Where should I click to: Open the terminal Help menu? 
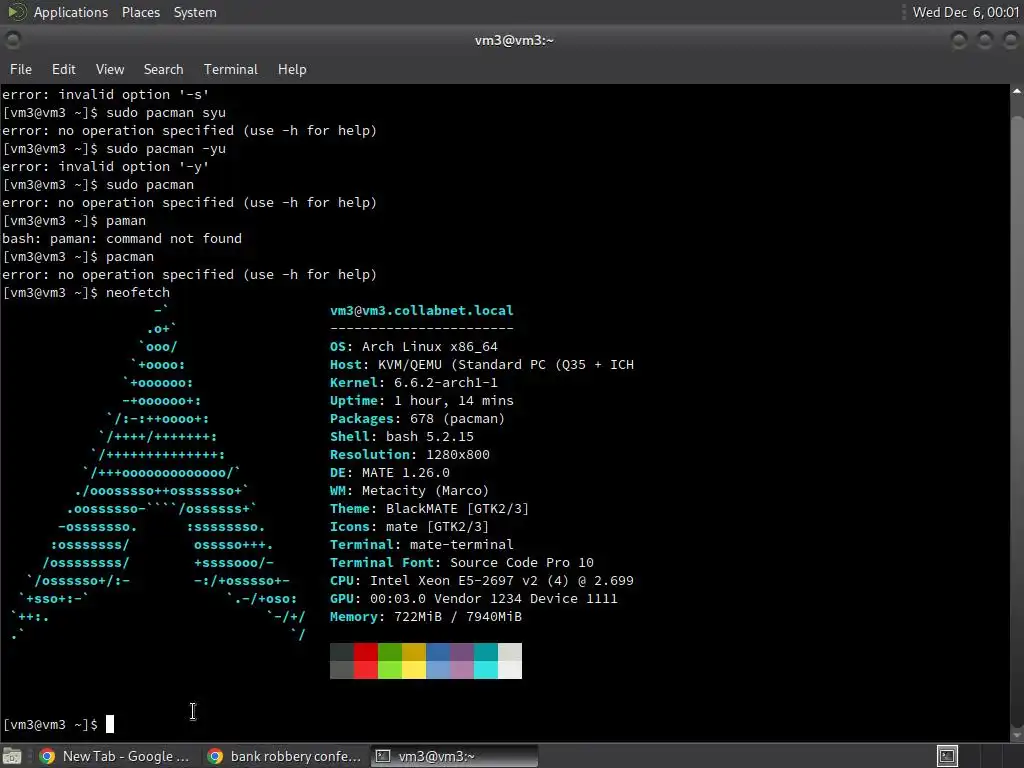coord(292,69)
